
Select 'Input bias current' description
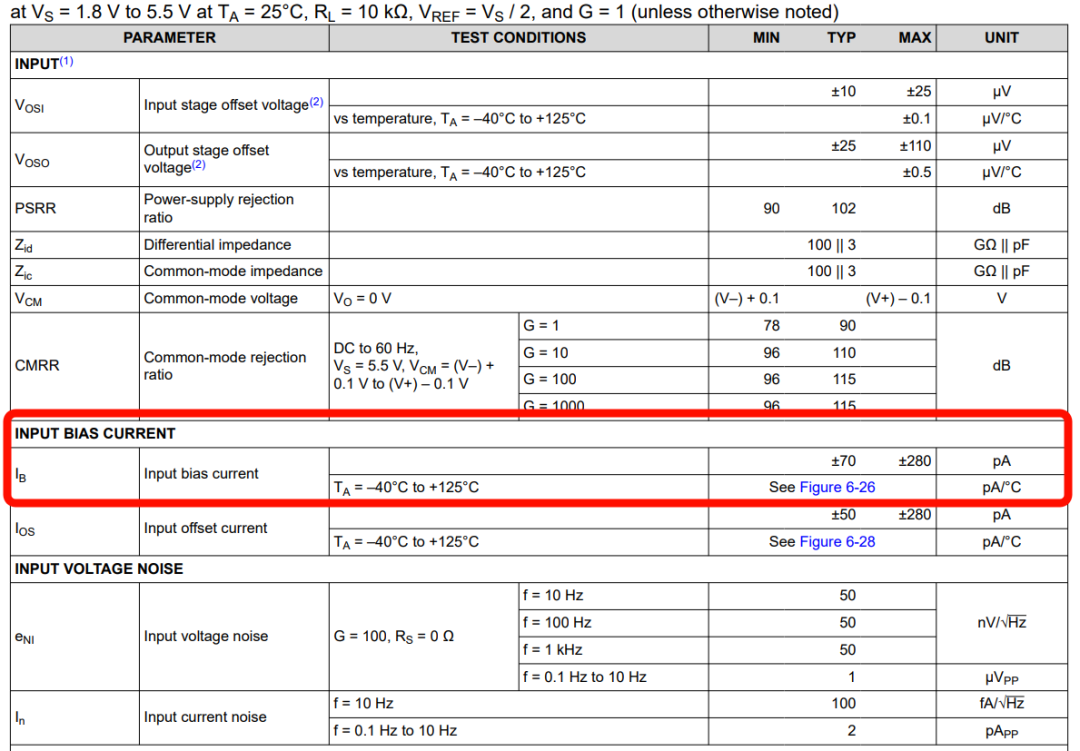click(201, 473)
